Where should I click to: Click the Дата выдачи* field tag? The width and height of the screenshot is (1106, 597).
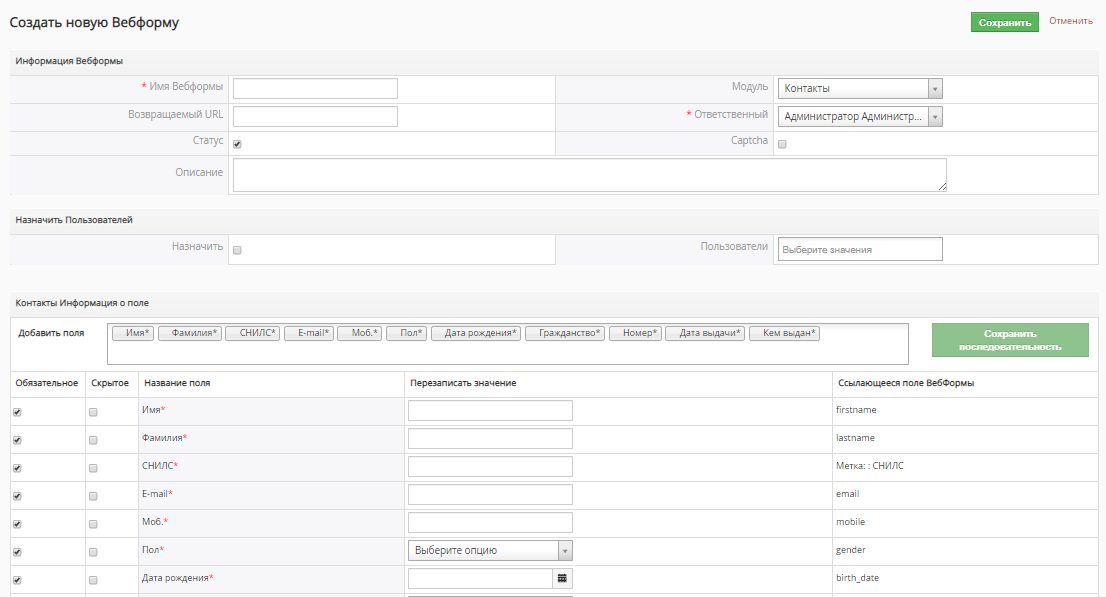click(705, 333)
